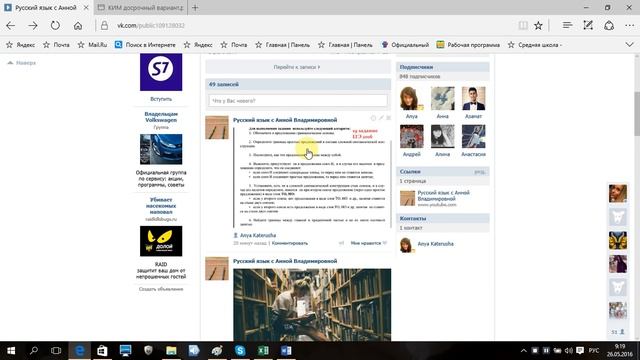Edit the first post with pencil icon
Viewport: 640px width, 360px height.
pos(381,118)
